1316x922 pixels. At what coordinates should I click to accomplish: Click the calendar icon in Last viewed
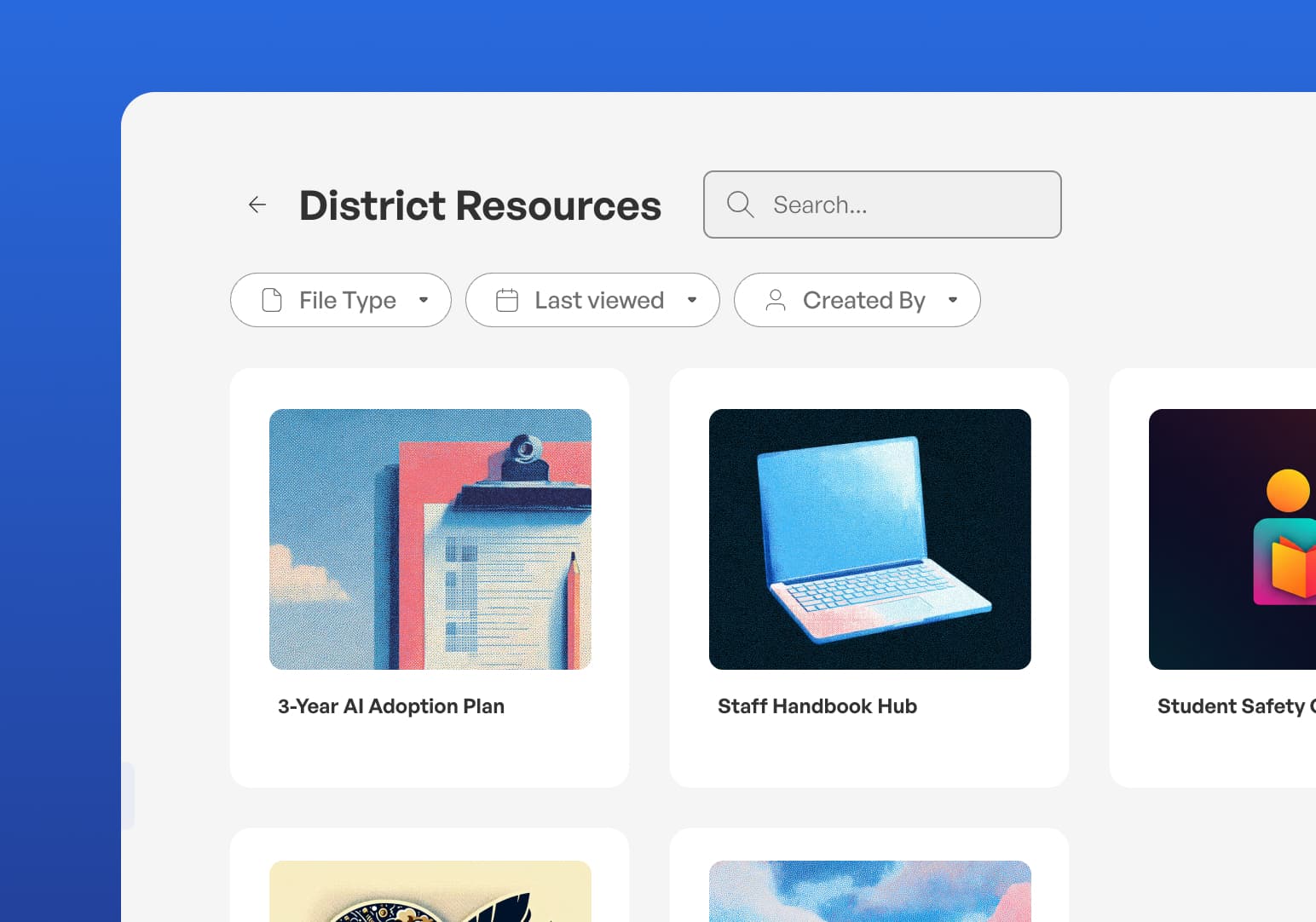(x=507, y=300)
